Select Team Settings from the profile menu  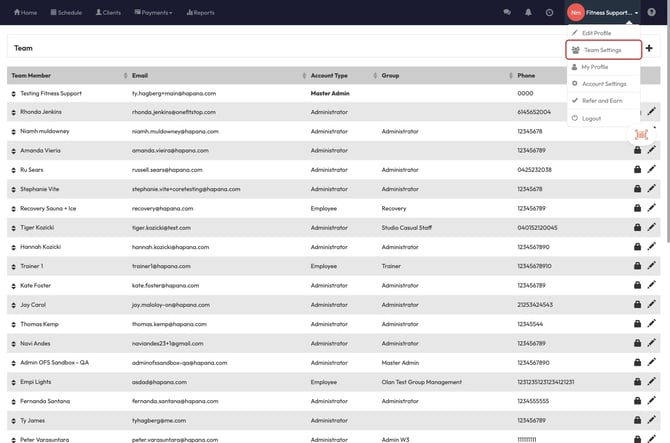pos(602,50)
